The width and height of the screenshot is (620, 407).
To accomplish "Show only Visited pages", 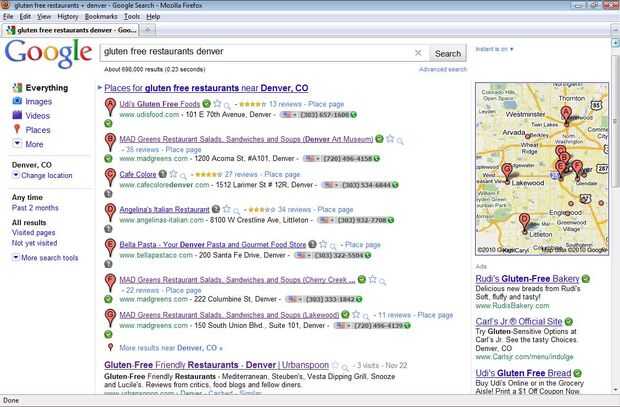I will 34,233.
